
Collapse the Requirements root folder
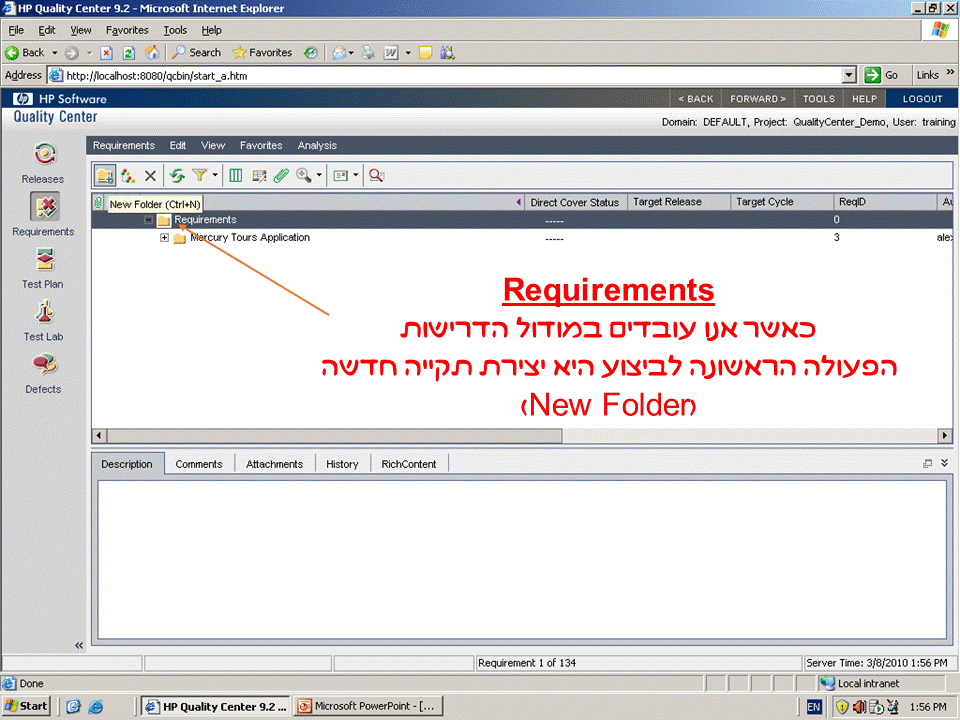point(148,219)
